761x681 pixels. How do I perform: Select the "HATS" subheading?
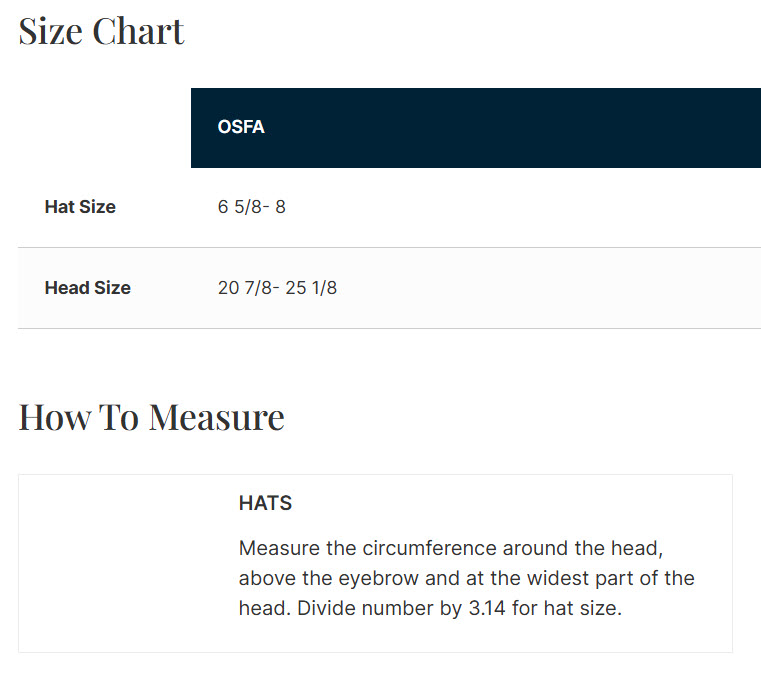click(x=265, y=503)
